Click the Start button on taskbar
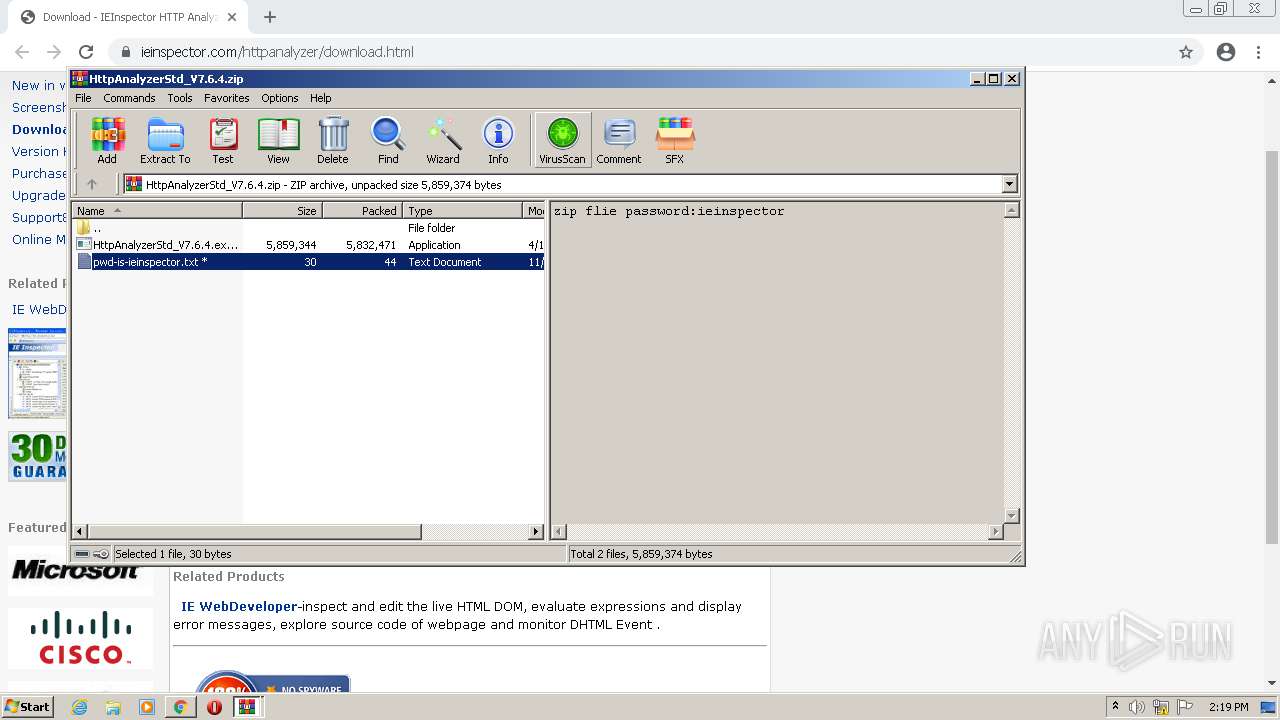 [x=28, y=706]
